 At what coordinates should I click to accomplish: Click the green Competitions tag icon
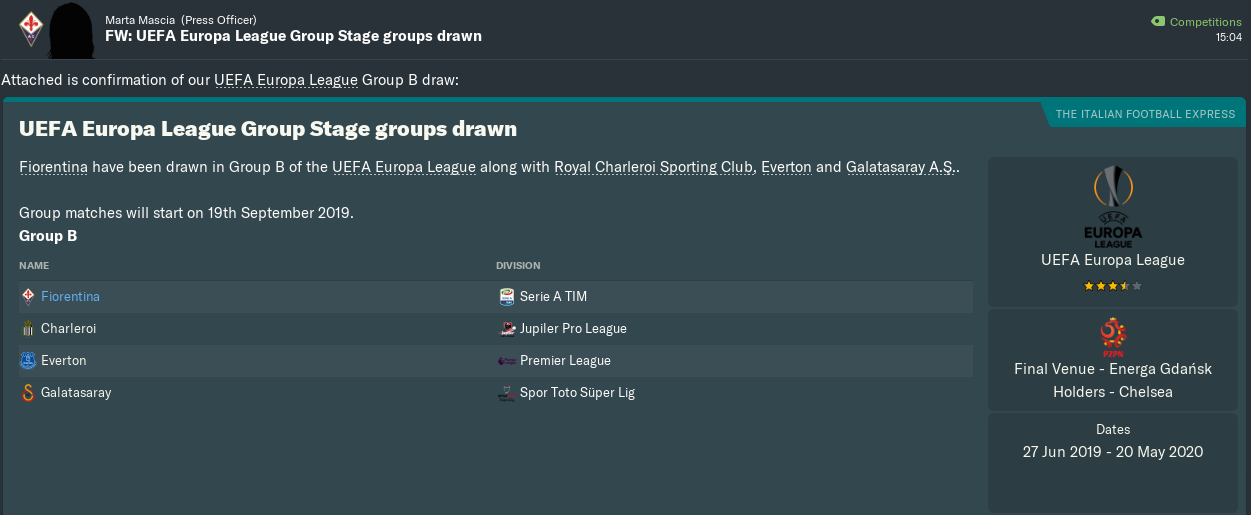point(1158,21)
